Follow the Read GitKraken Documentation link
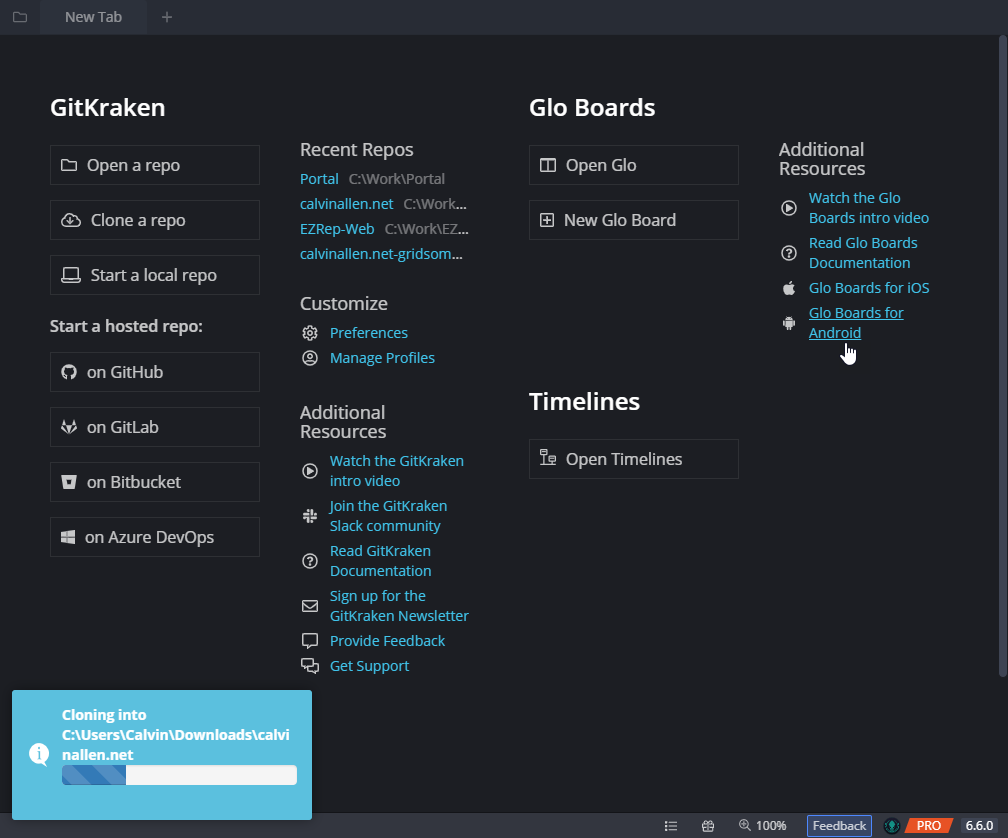 pyautogui.click(x=381, y=561)
